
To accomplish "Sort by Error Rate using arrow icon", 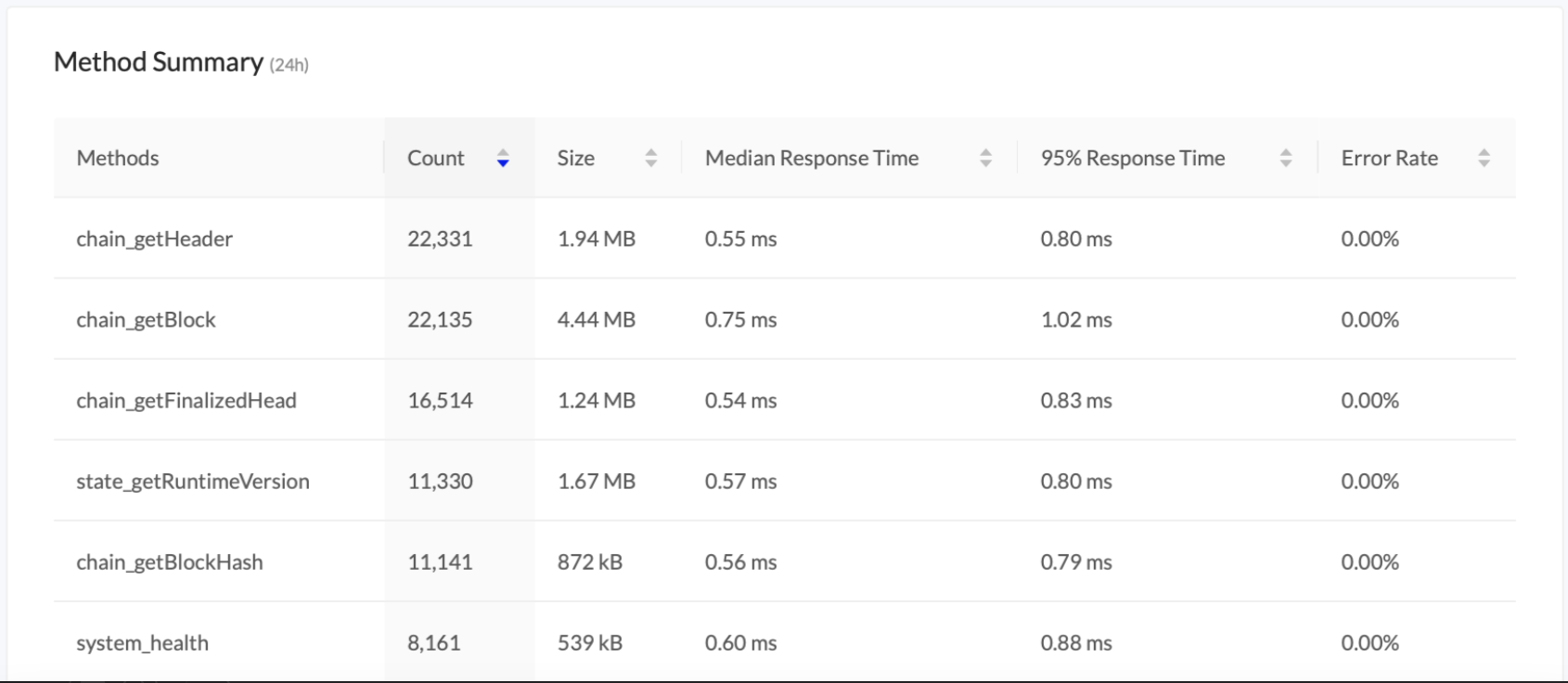I will (x=1484, y=159).
